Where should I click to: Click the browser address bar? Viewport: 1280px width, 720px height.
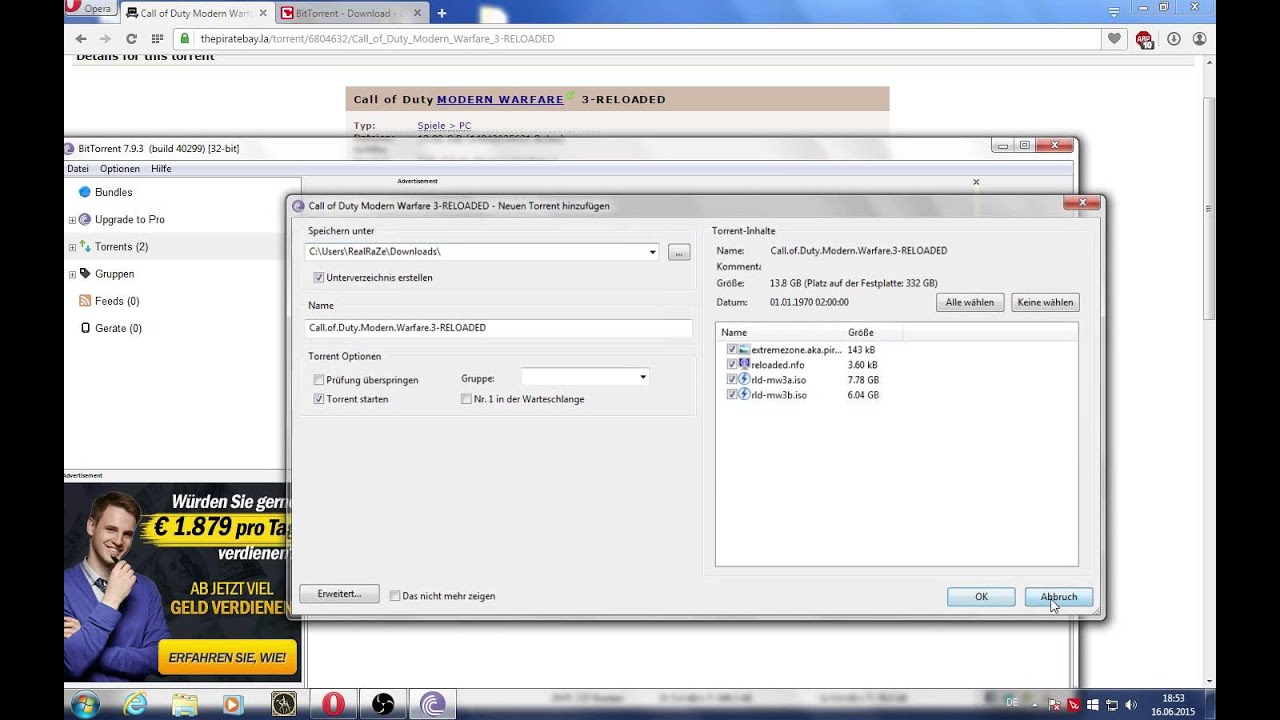pyautogui.click(x=636, y=38)
